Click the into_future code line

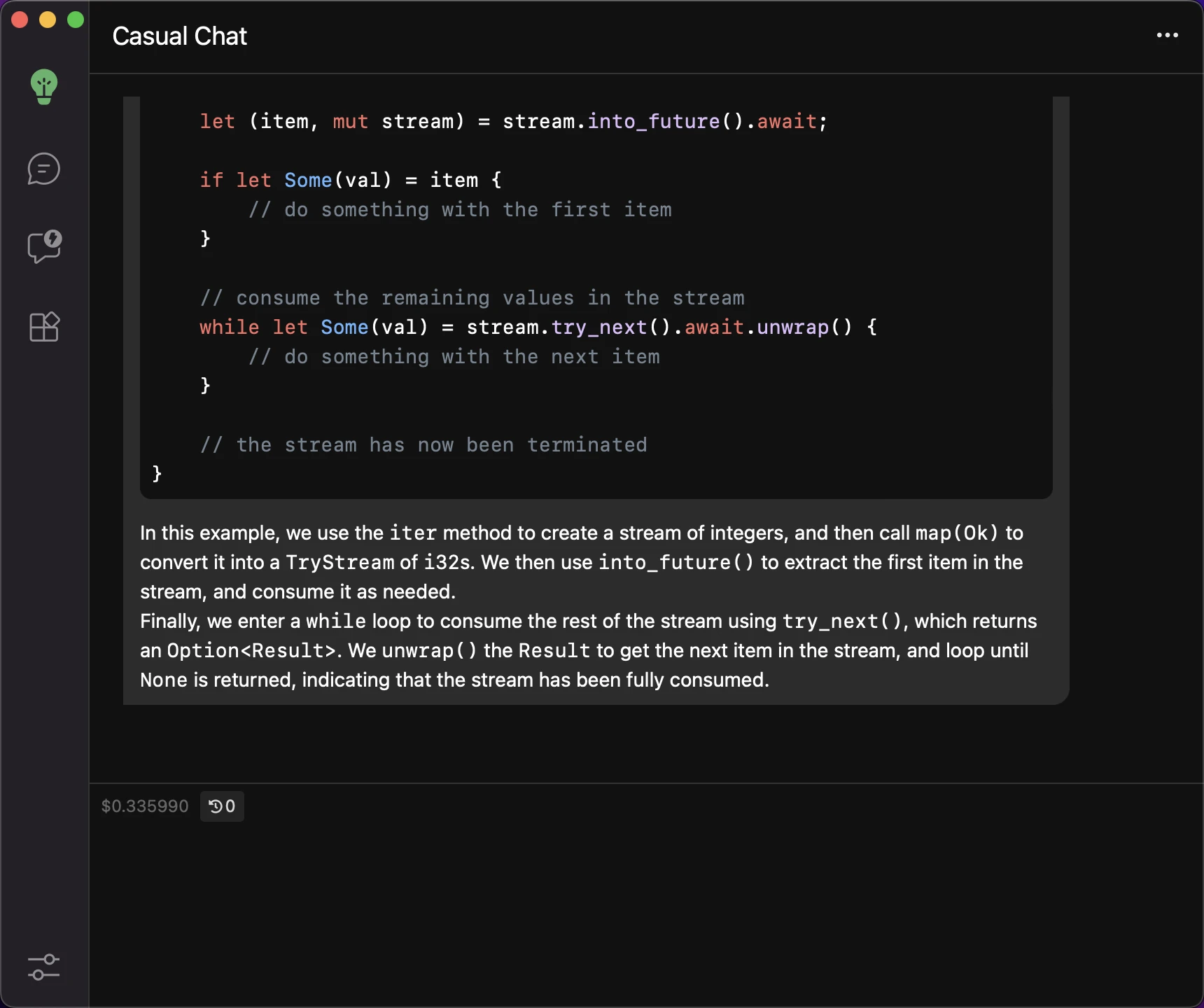pos(514,121)
